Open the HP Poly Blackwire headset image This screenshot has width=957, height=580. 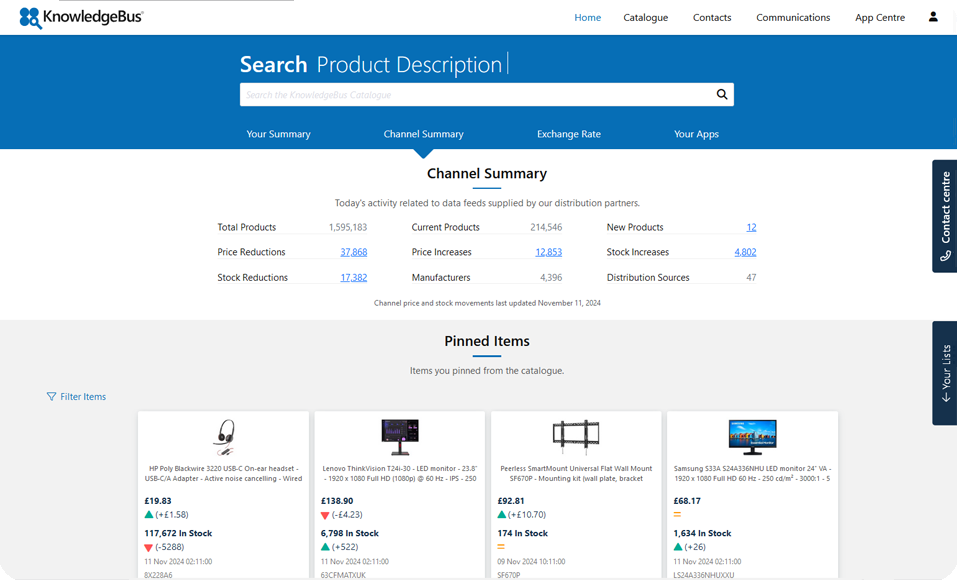point(225,437)
